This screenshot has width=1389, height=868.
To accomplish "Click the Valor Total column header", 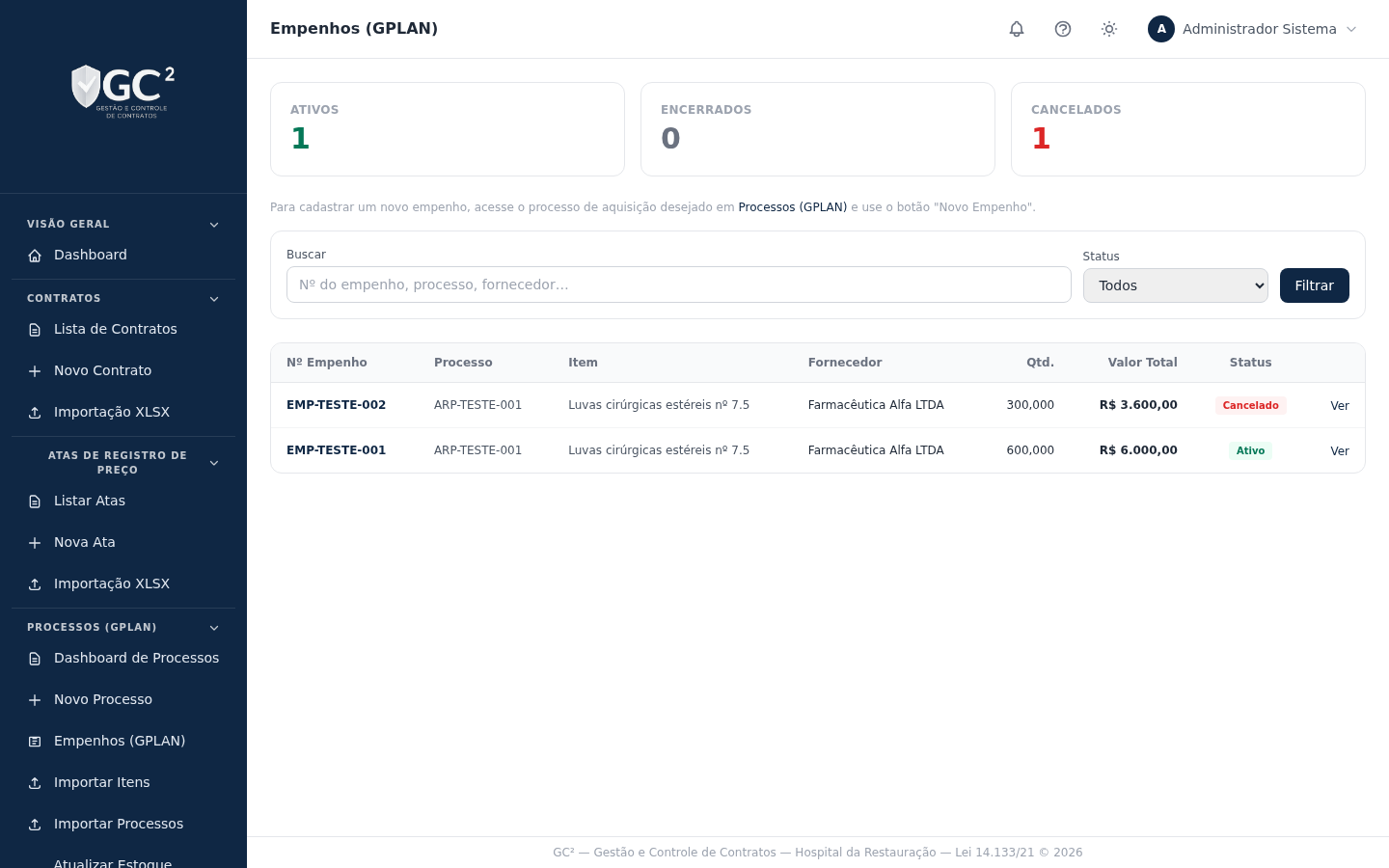I will 1142,363.
